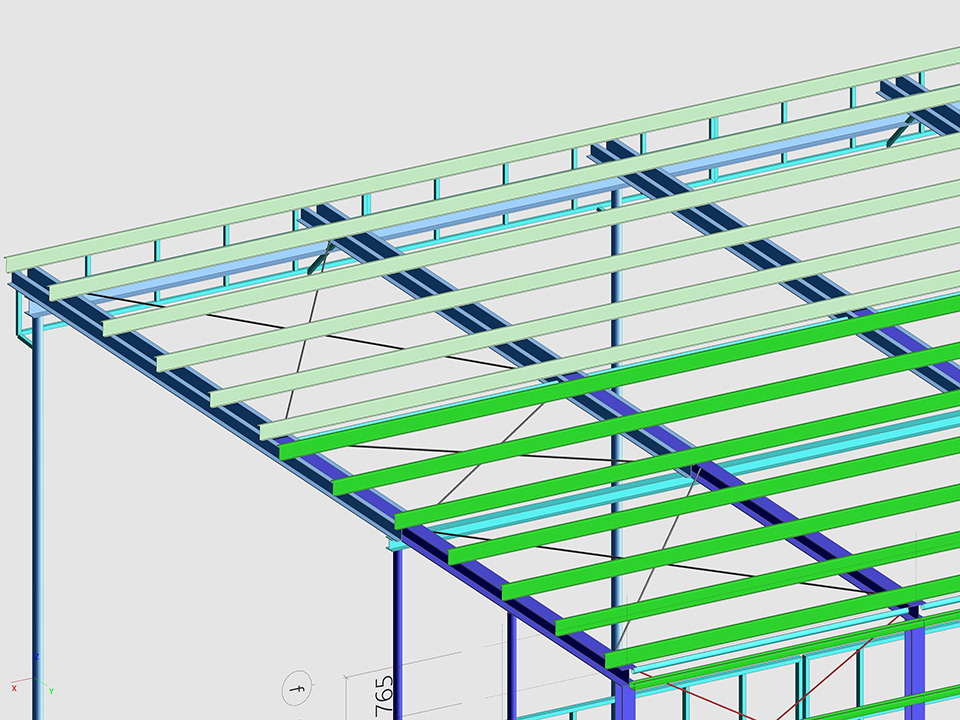
Task: Select the bright blue column under the eave
Action: [398, 630]
